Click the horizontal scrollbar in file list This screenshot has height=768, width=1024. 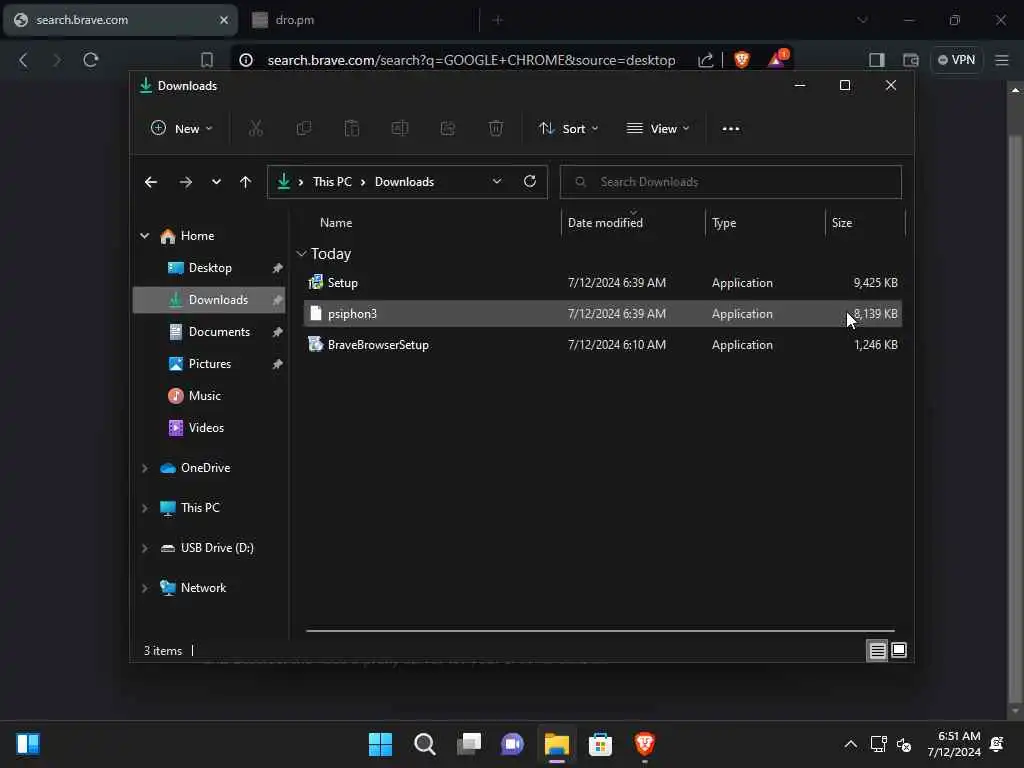click(600, 631)
